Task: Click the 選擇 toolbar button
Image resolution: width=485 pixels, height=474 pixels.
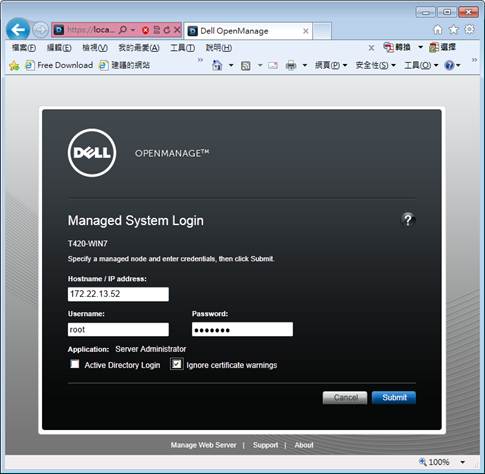Action: pos(442,47)
